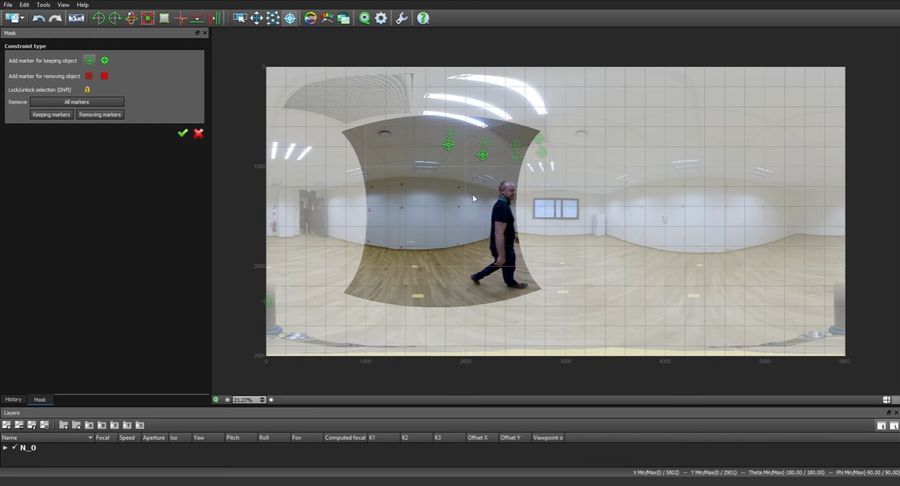The width and height of the screenshot is (900, 486).
Task: Open the panorama save dropdown icon
Action: (14, 18)
